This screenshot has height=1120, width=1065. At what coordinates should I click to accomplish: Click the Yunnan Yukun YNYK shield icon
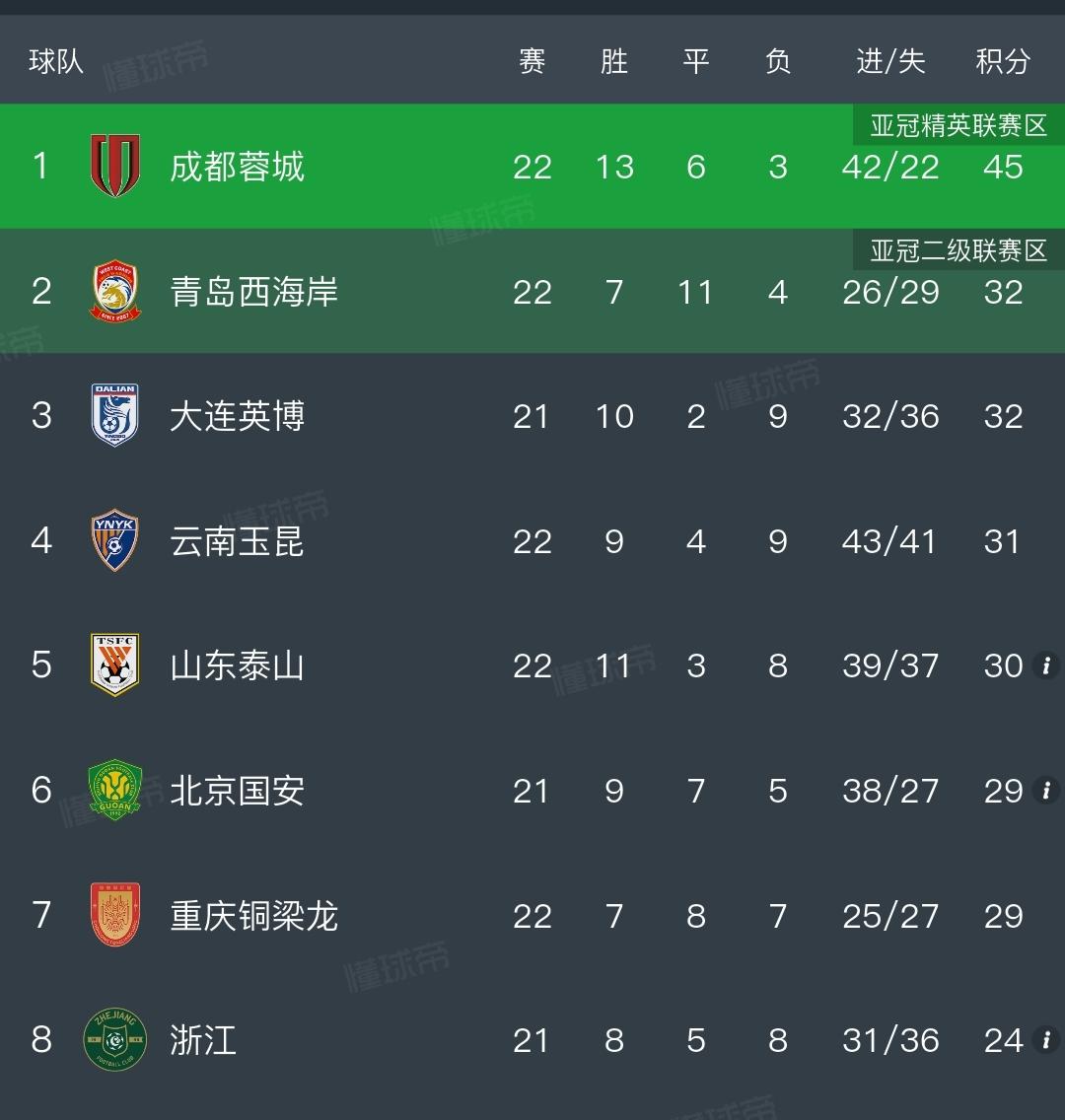pyautogui.click(x=115, y=540)
